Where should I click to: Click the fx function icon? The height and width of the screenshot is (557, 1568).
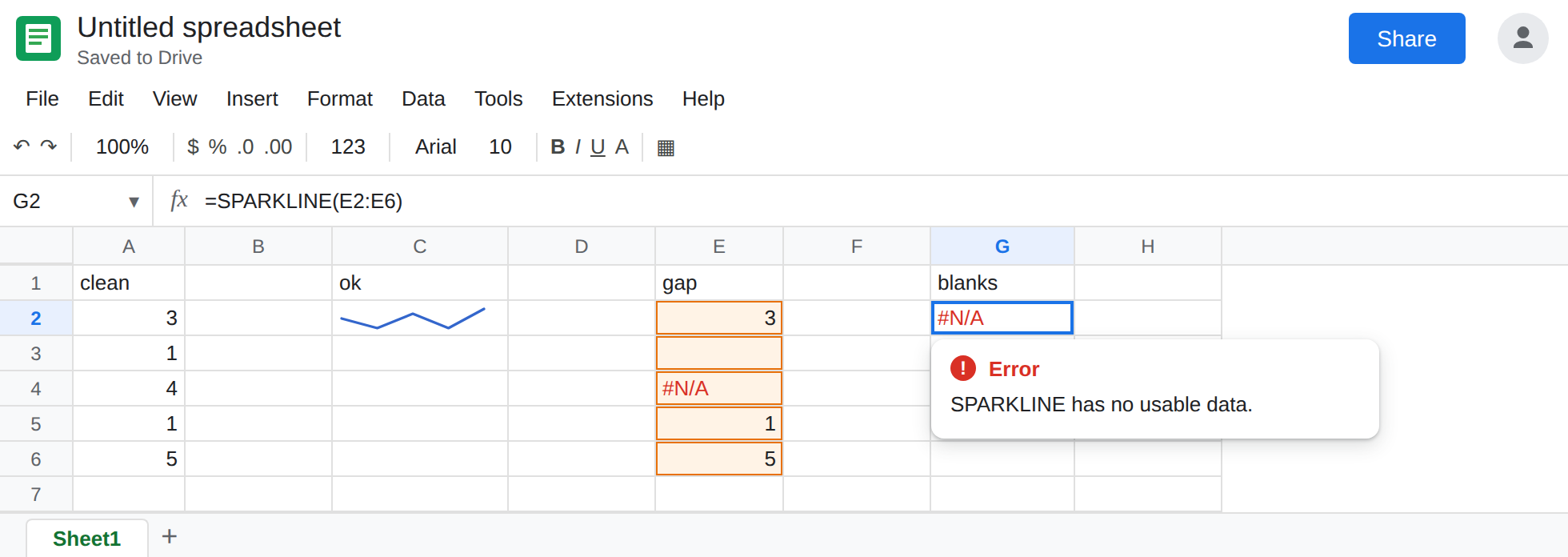pos(179,200)
